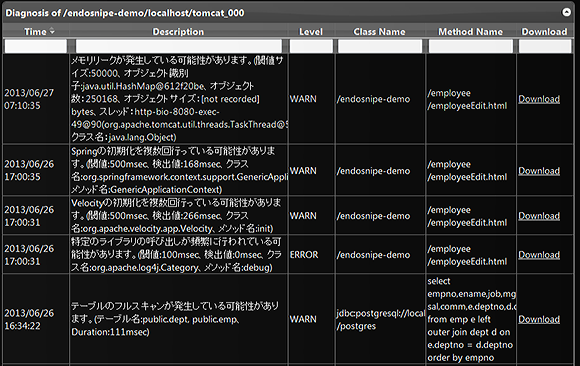Viewport: 580px width, 366px height.
Task: Sort by the Description column header
Action: pos(178,32)
